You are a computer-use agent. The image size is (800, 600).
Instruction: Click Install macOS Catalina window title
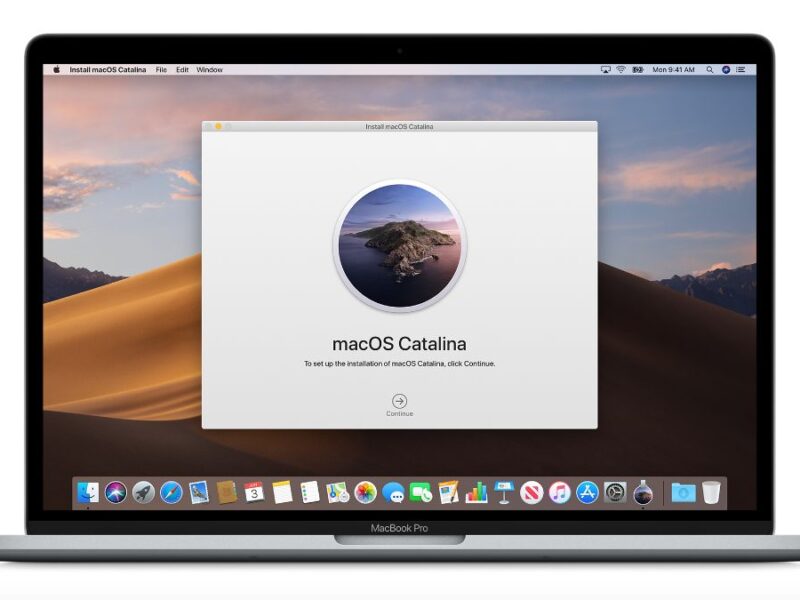point(399,127)
